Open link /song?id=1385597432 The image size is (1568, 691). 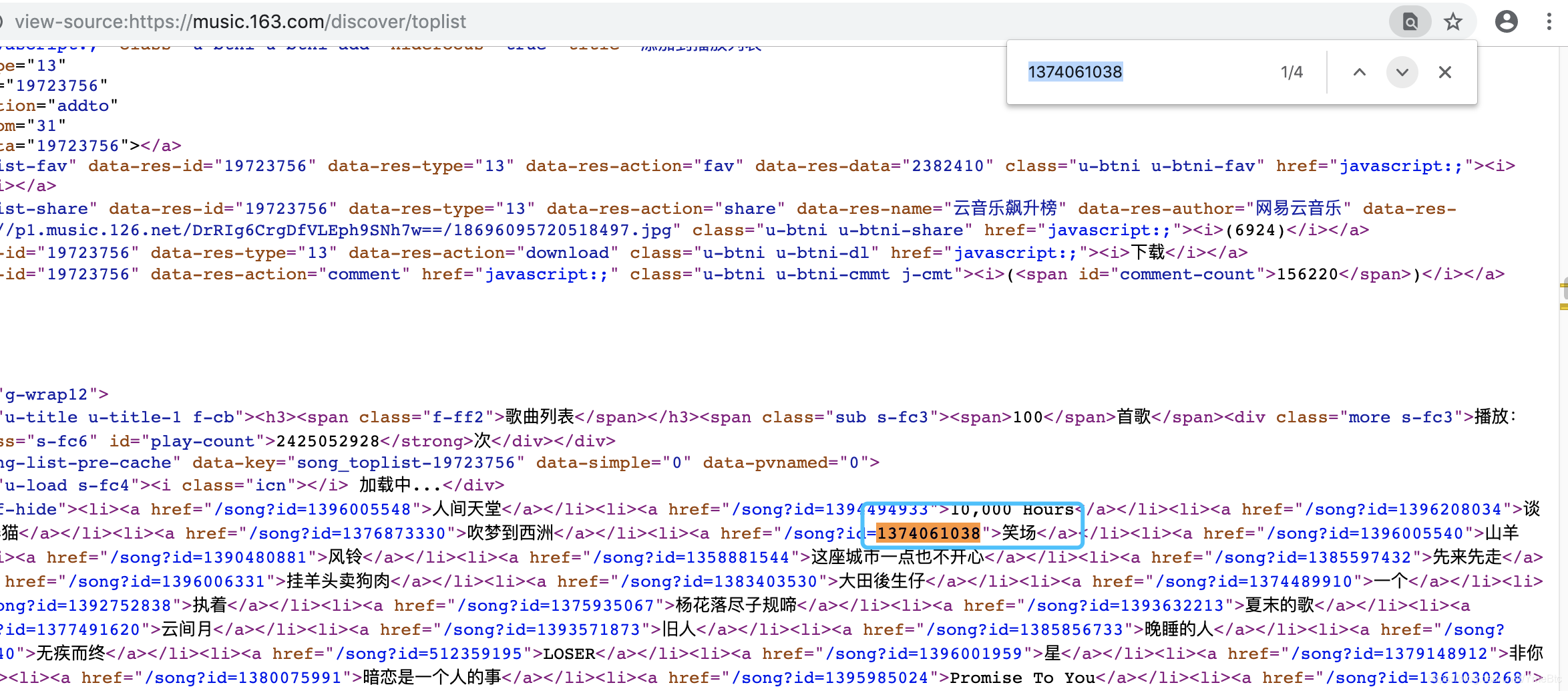point(1313,558)
